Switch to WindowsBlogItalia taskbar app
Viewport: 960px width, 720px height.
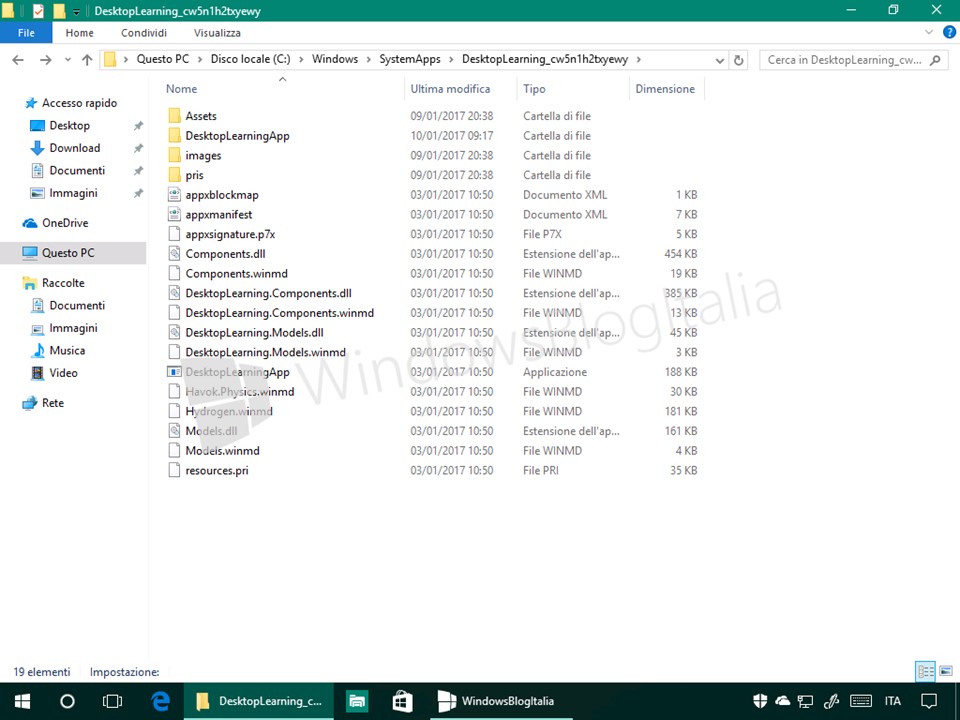tap(501, 701)
